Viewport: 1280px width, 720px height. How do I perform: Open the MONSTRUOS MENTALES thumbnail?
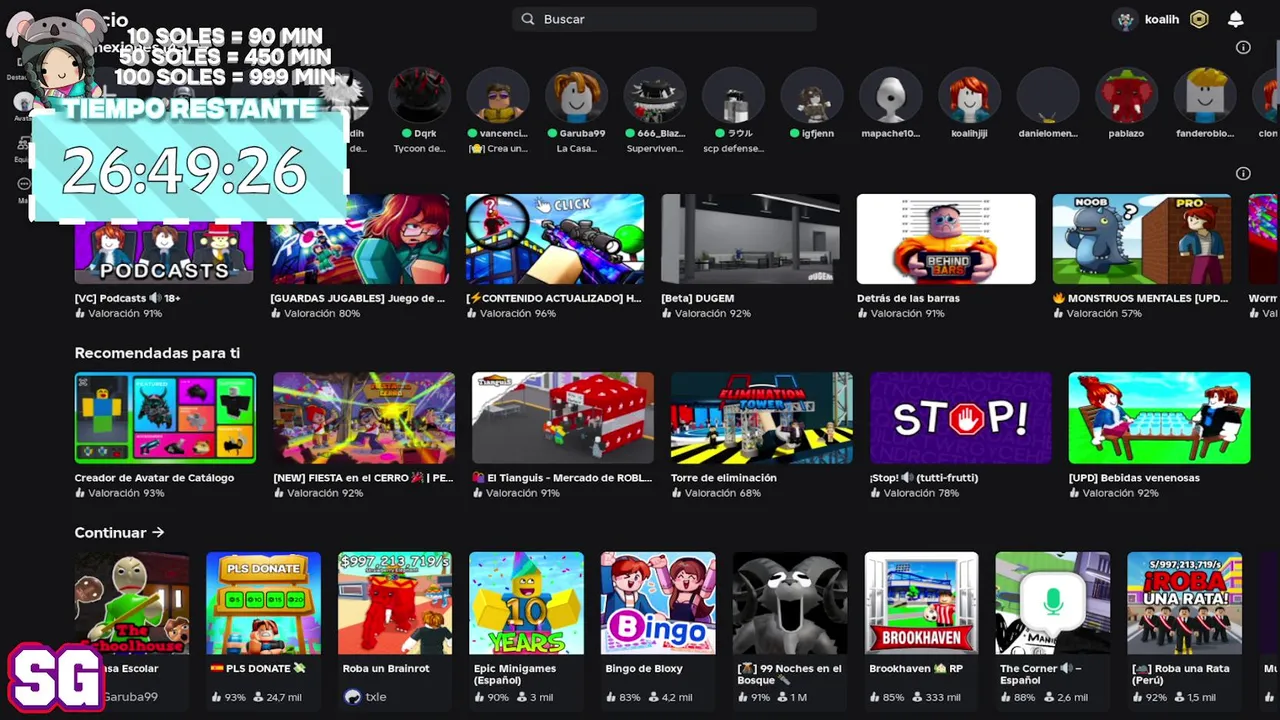[x=1141, y=239]
